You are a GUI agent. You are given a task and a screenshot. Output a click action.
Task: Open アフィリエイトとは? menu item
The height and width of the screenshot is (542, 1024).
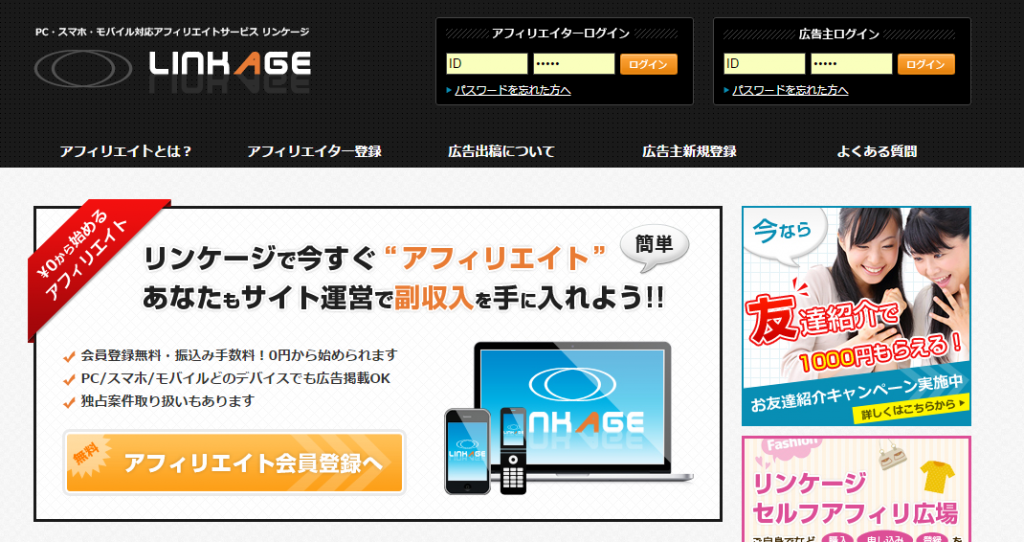click(125, 151)
